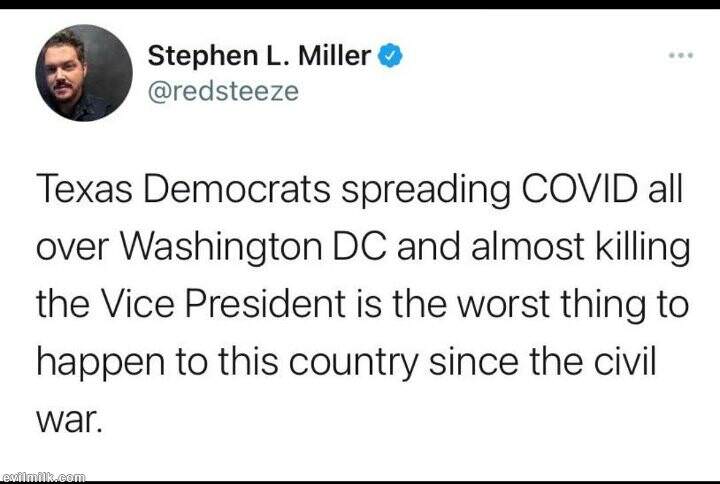Click the word "war." ending the tweet
Screen dimensions: 720x484
[x=69, y=418]
